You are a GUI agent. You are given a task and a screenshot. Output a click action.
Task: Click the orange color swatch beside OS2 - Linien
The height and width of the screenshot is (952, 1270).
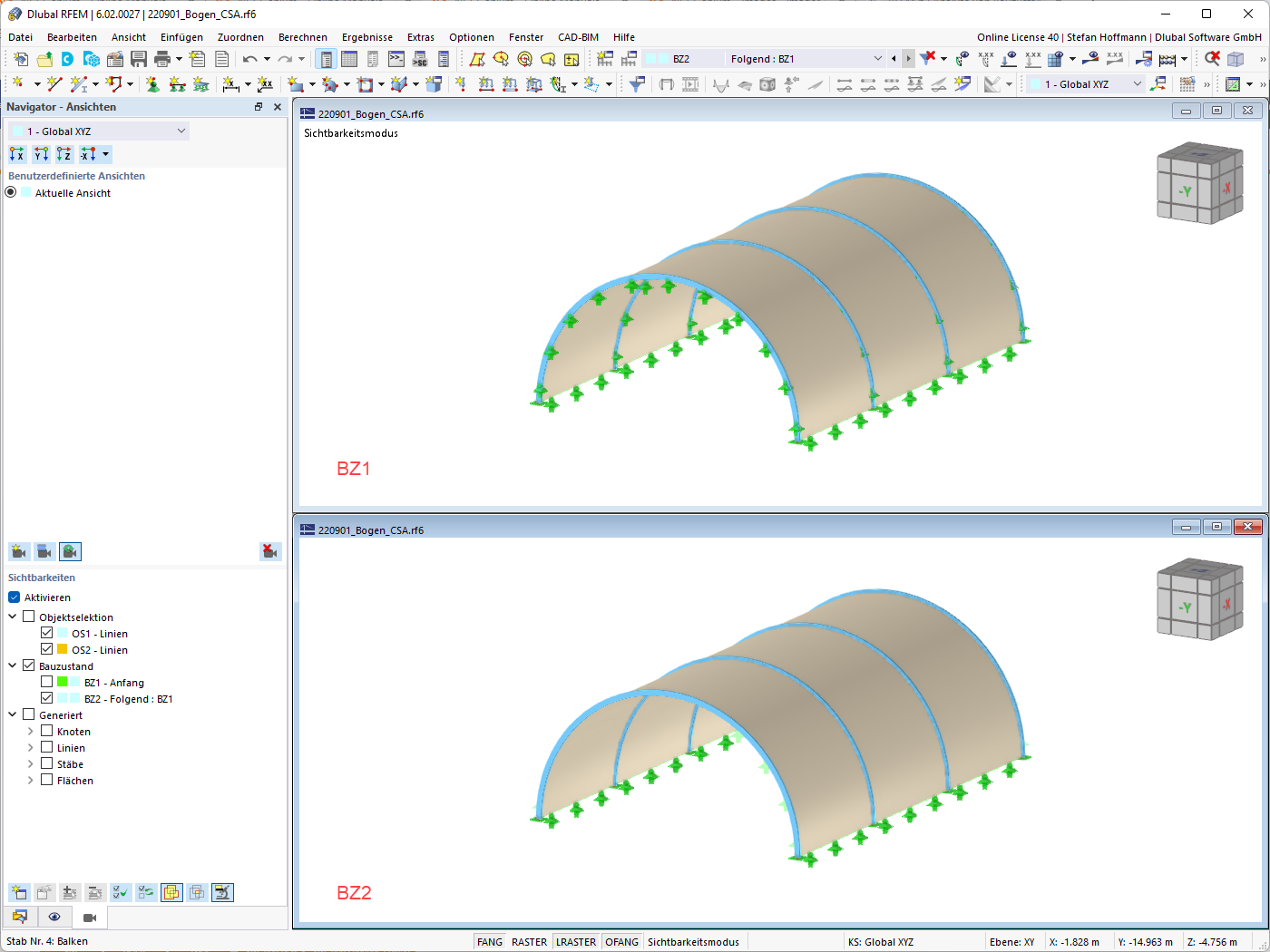click(63, 649)
